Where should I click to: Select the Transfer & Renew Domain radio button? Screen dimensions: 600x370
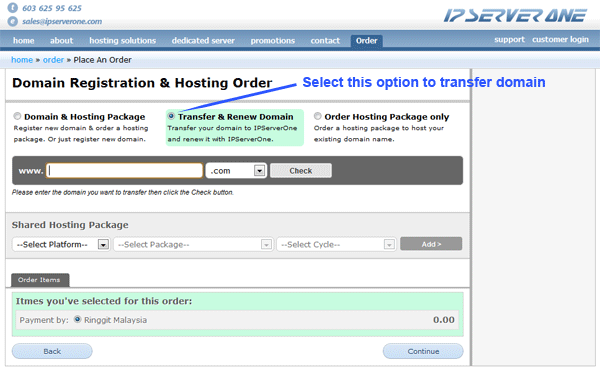[x=171, y=116]
